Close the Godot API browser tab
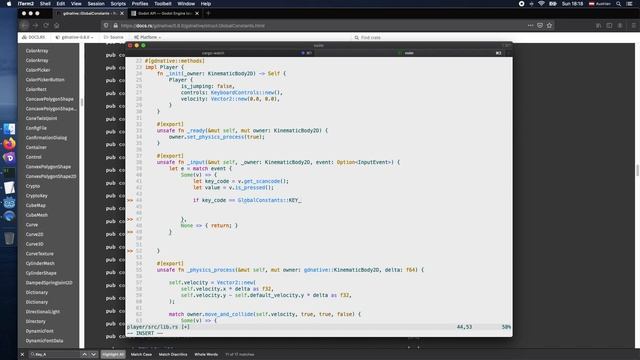The width and height of the screenshot is (640, 360). tap(197, 13)
